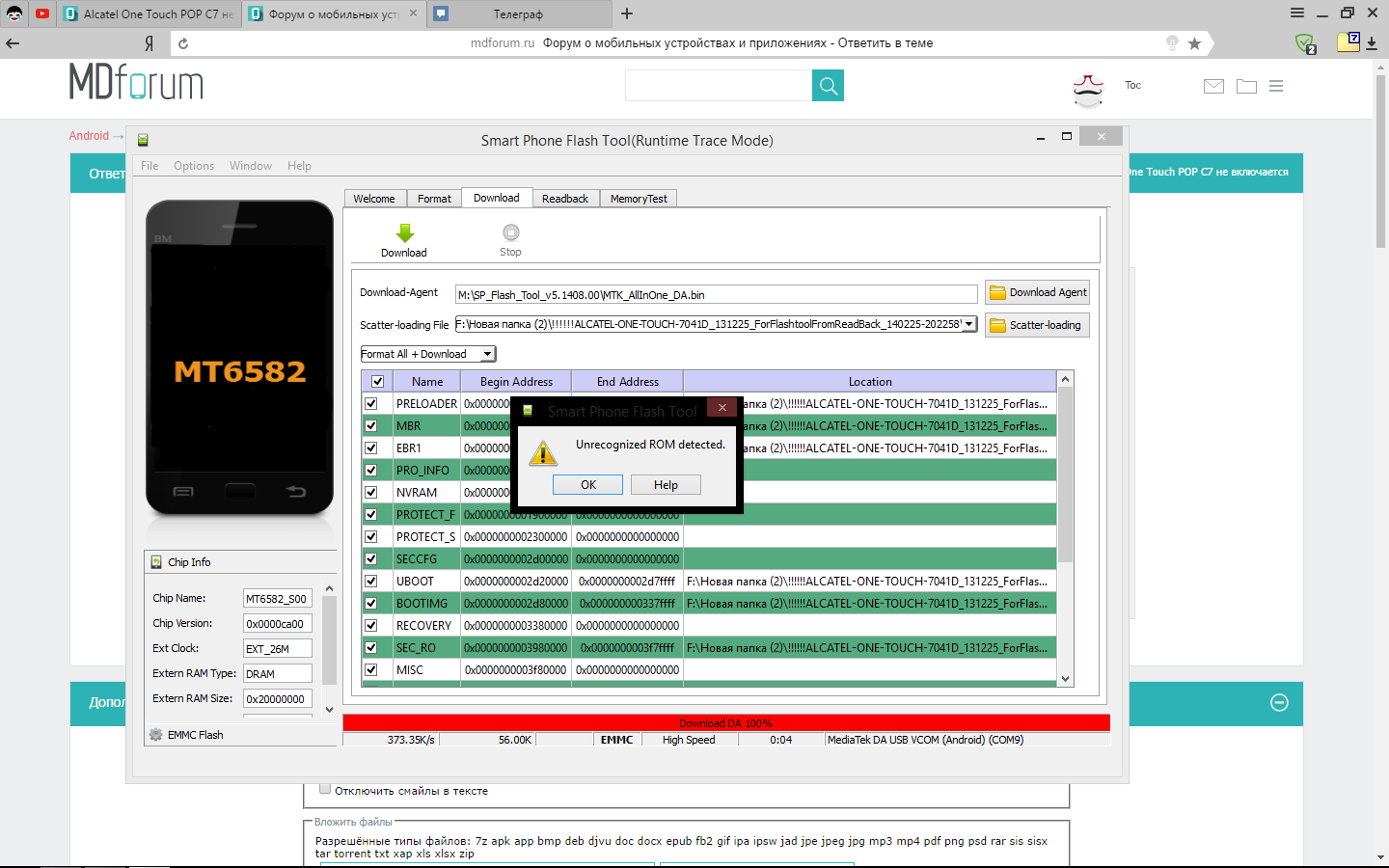The image size is (1389, 868).
Task: Click OK in the warning dialog
Action: pos(587,485)
